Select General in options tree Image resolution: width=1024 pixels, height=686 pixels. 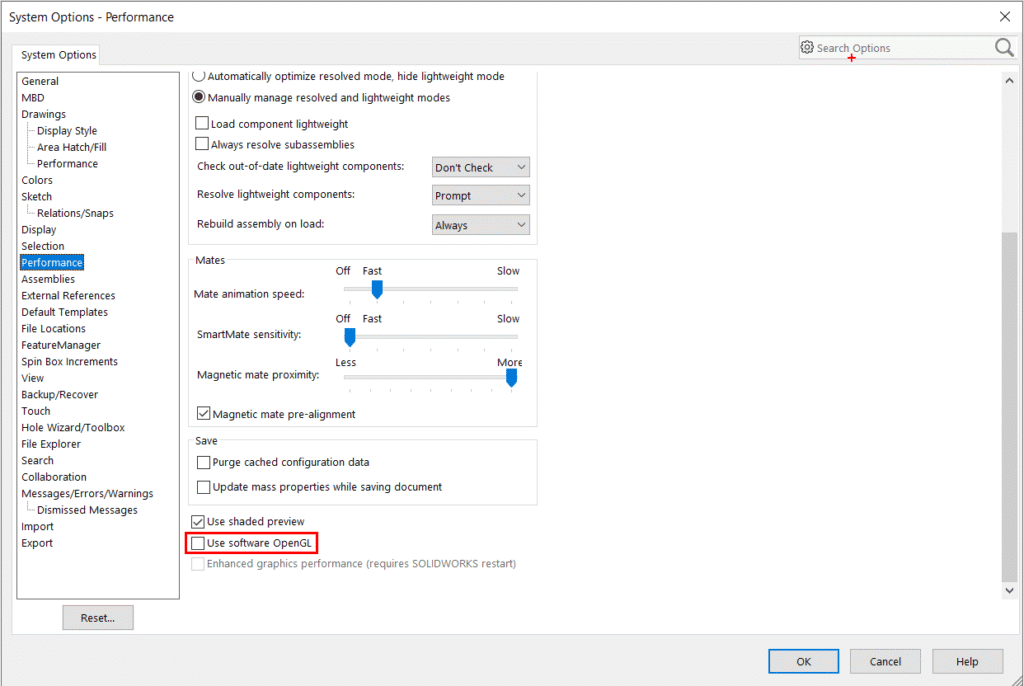click(x=40, y=81)
